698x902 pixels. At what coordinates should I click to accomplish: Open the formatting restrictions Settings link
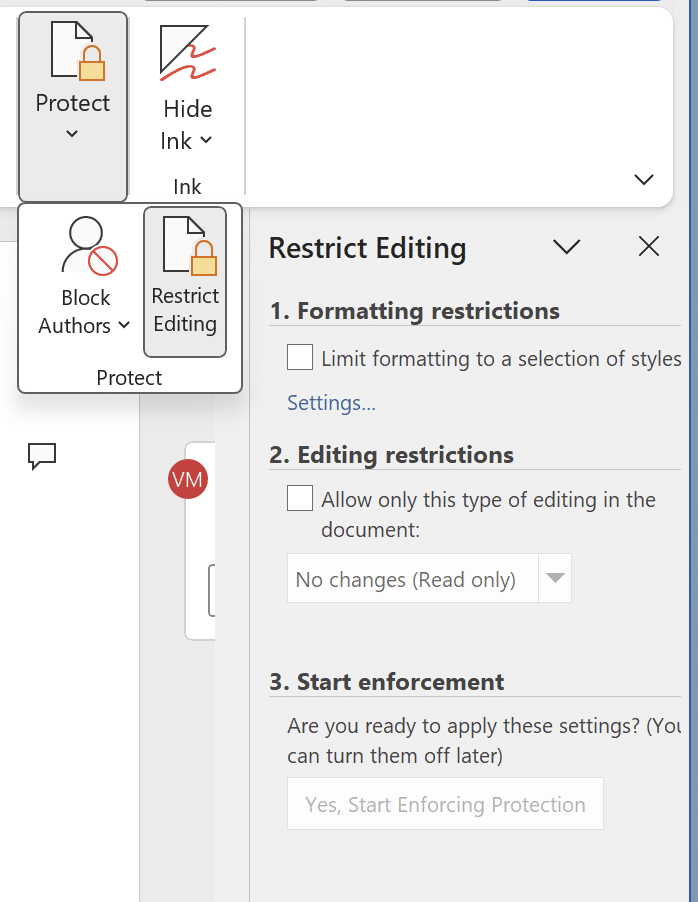click(x=331, y=403)
